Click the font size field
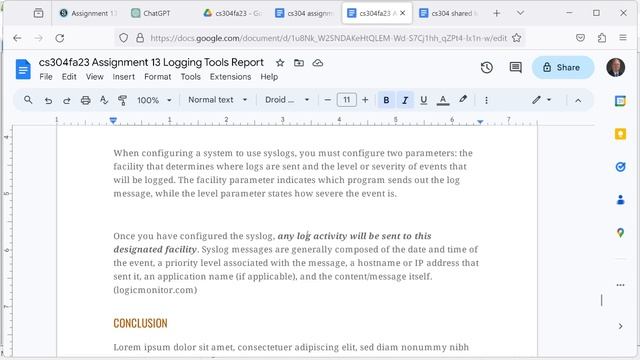640x360 pixels. [x=347, y=100]
